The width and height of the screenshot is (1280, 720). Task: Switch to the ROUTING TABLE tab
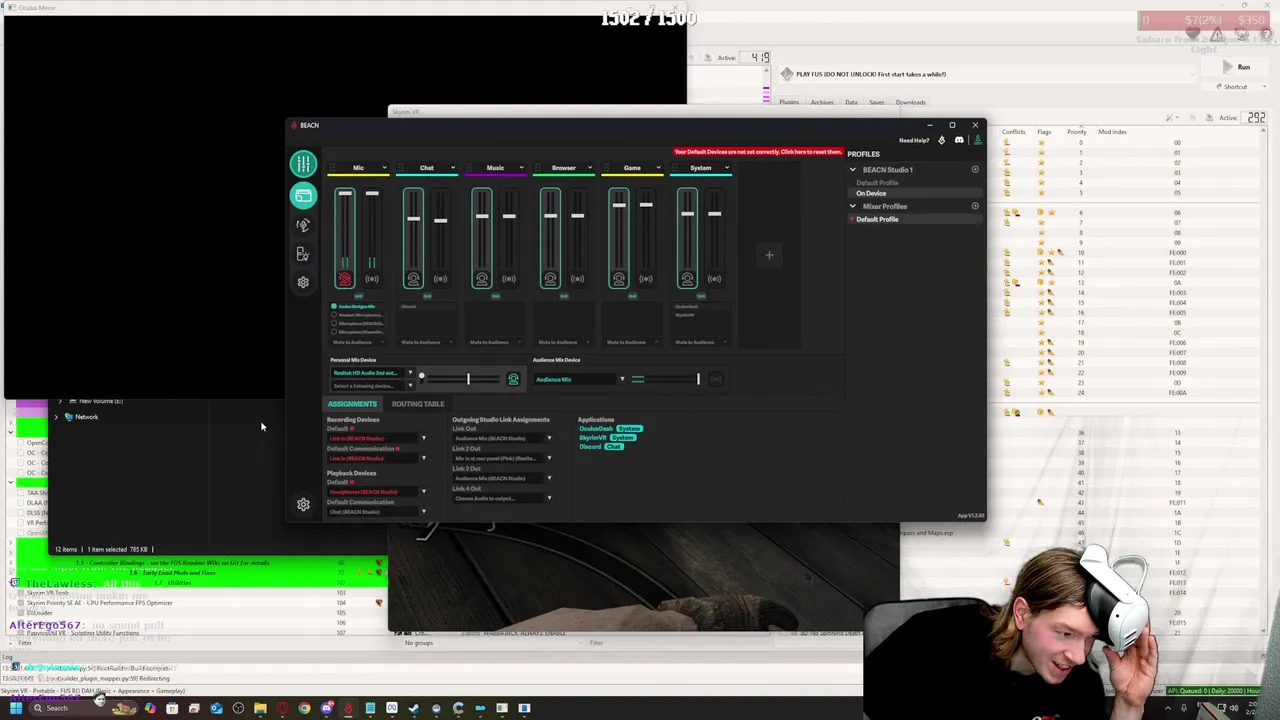(x=418, y=404)
